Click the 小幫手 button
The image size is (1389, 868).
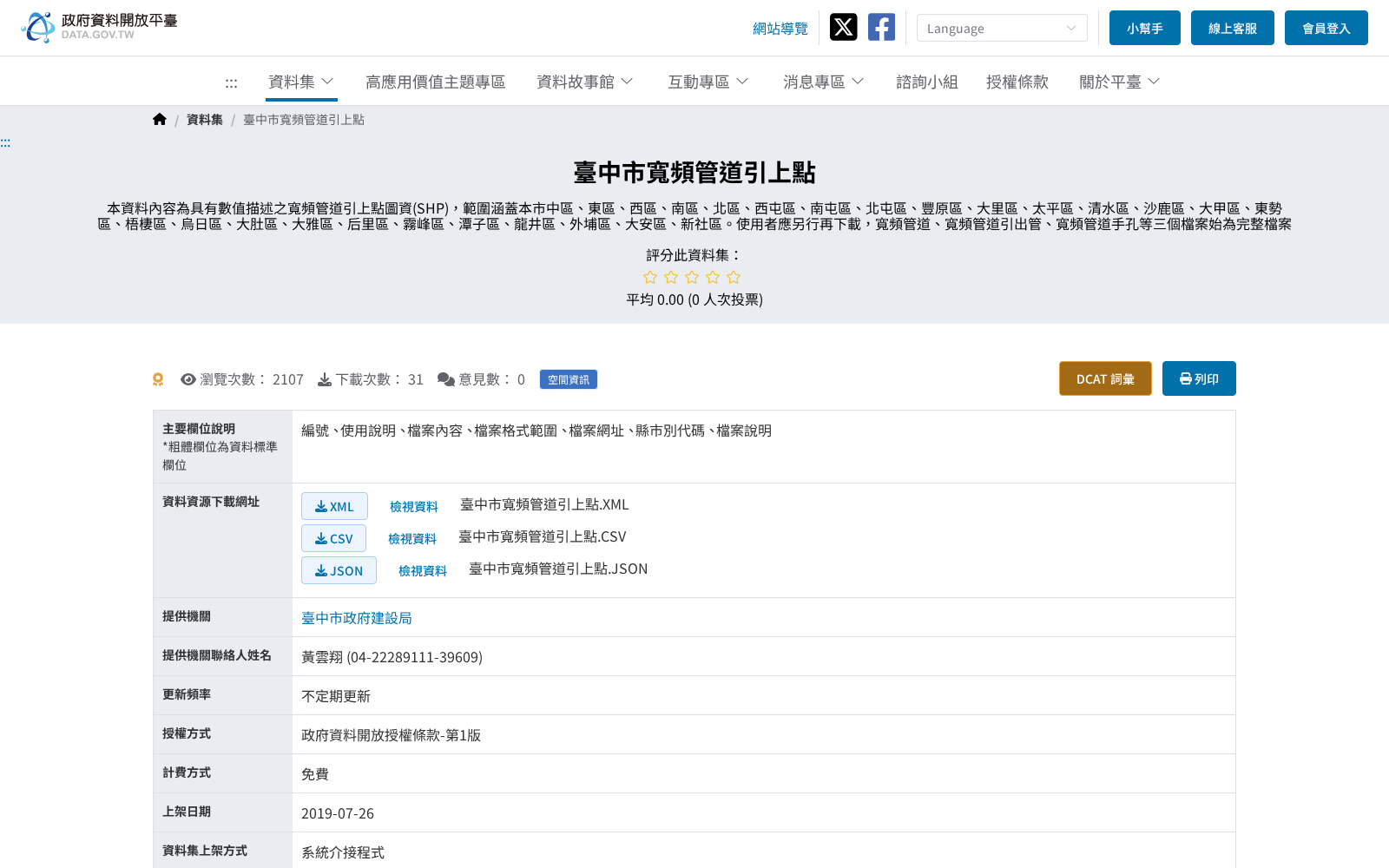[x=1145, y=28]
